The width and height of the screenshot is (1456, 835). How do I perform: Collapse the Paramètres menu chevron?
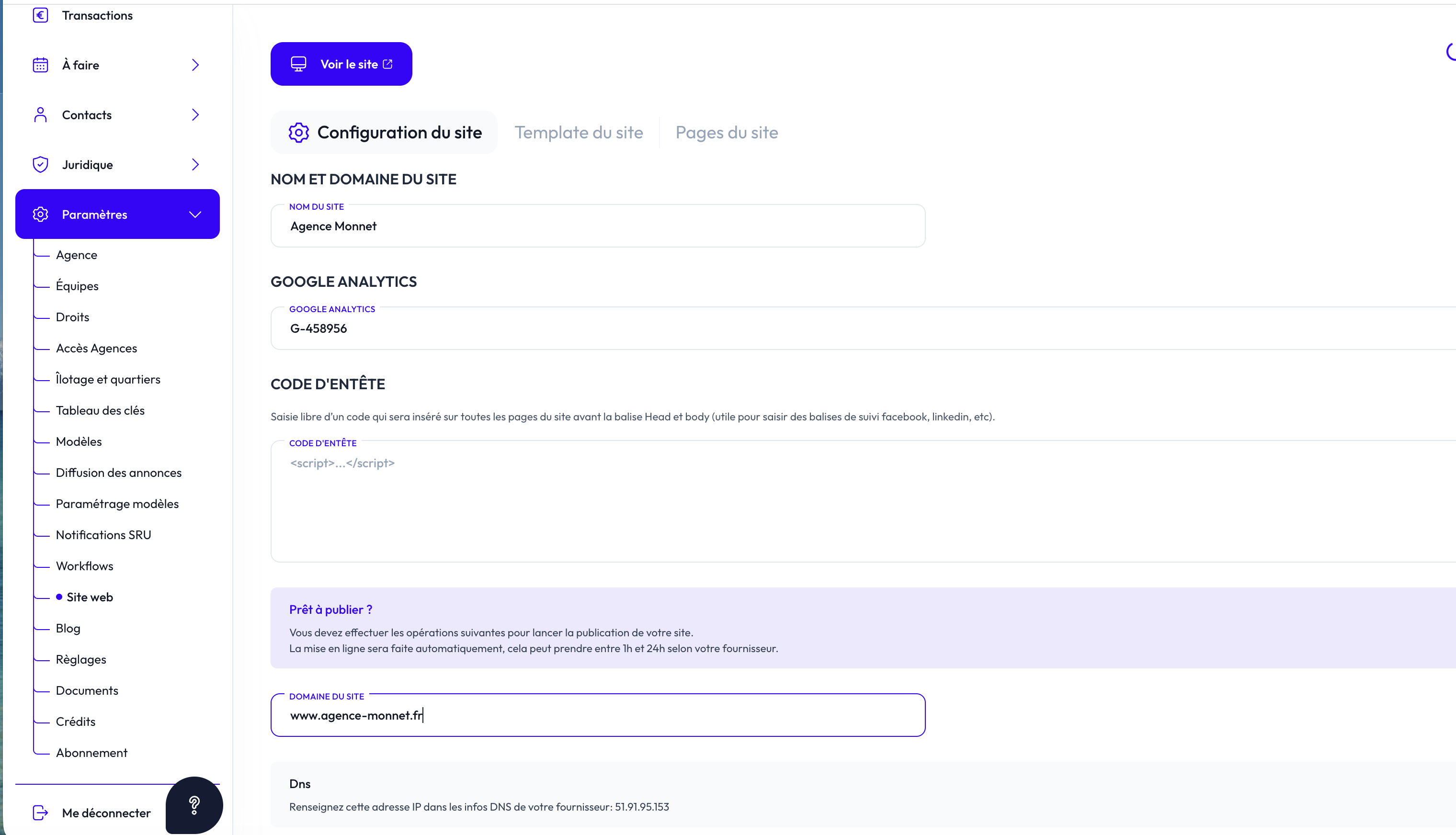coord(195,214)
